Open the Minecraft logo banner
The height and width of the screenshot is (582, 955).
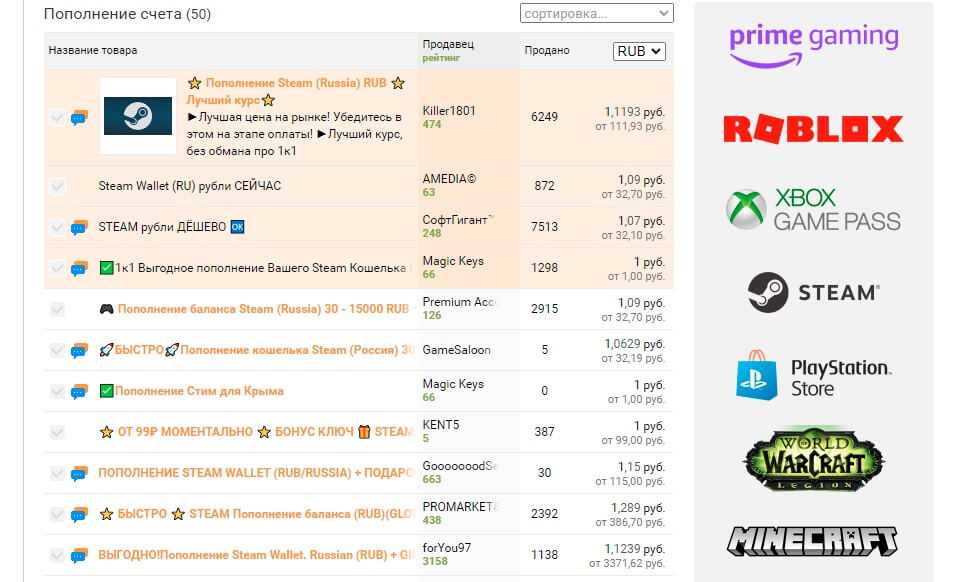[x=813, y=541]
